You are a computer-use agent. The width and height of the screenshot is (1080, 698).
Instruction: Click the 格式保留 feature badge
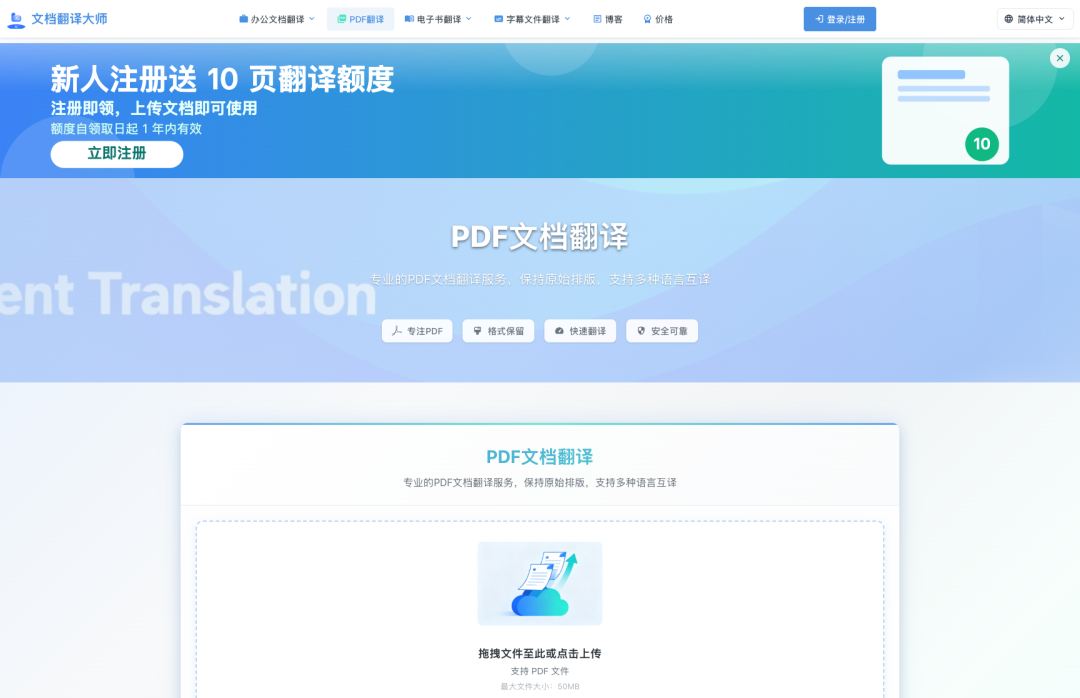pos(498,330)
